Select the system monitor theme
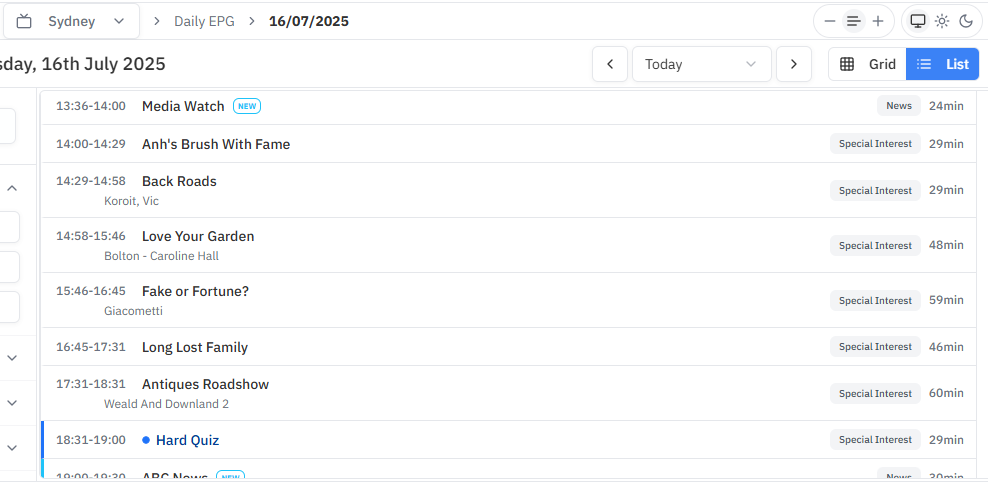Image resolution: width=988 pixels, height=485 pixels. point(918,21)
